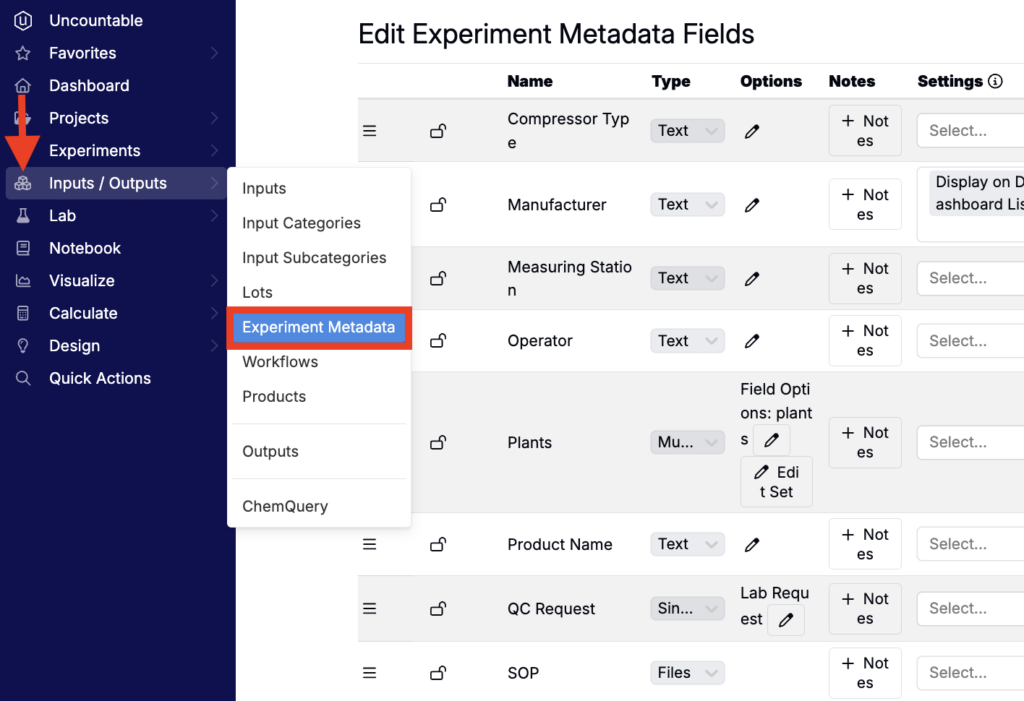Click the Settings select box for Product Name

click(970, 544)
